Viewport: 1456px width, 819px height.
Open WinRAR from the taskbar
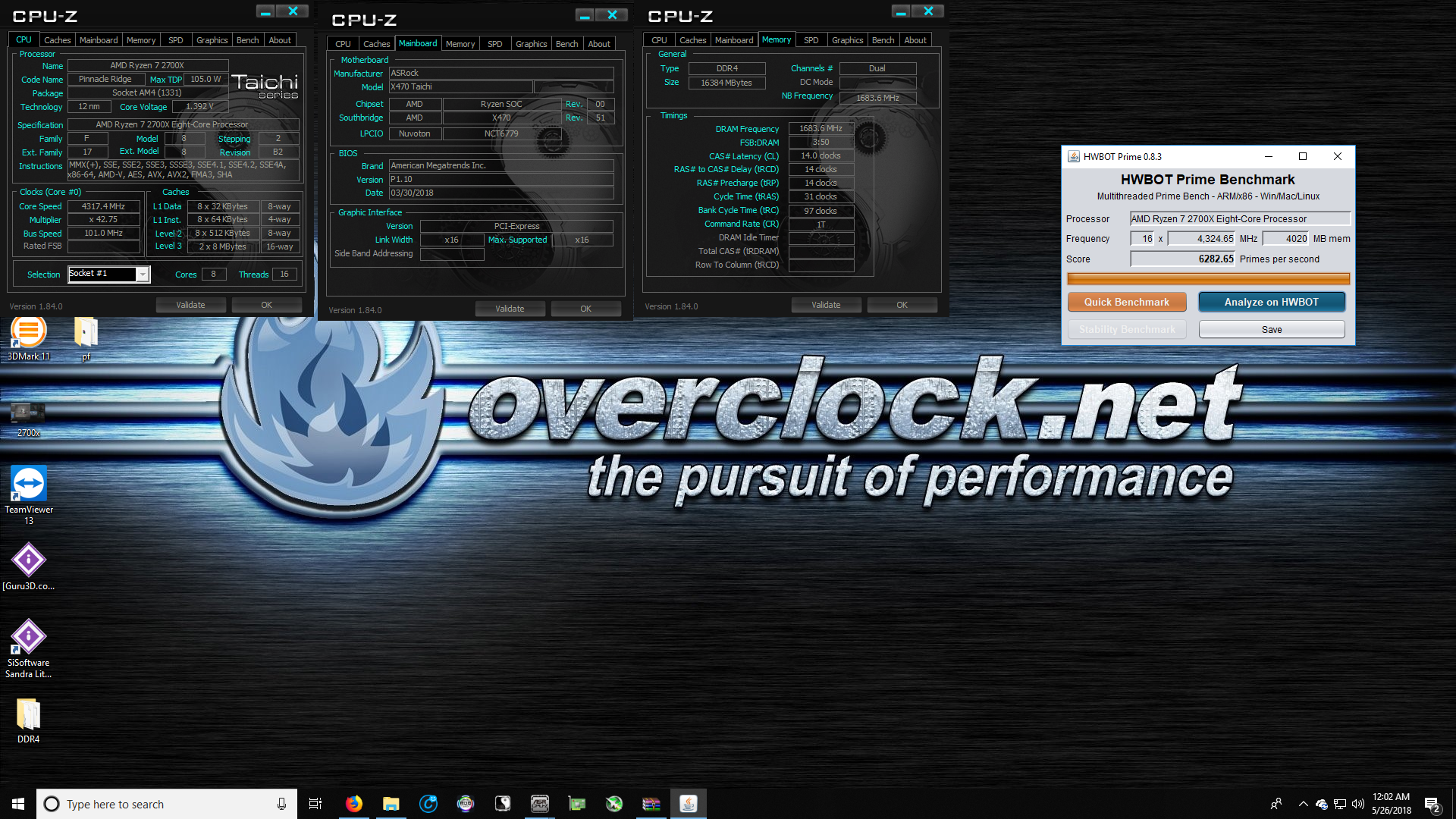(x=651, y=804)
